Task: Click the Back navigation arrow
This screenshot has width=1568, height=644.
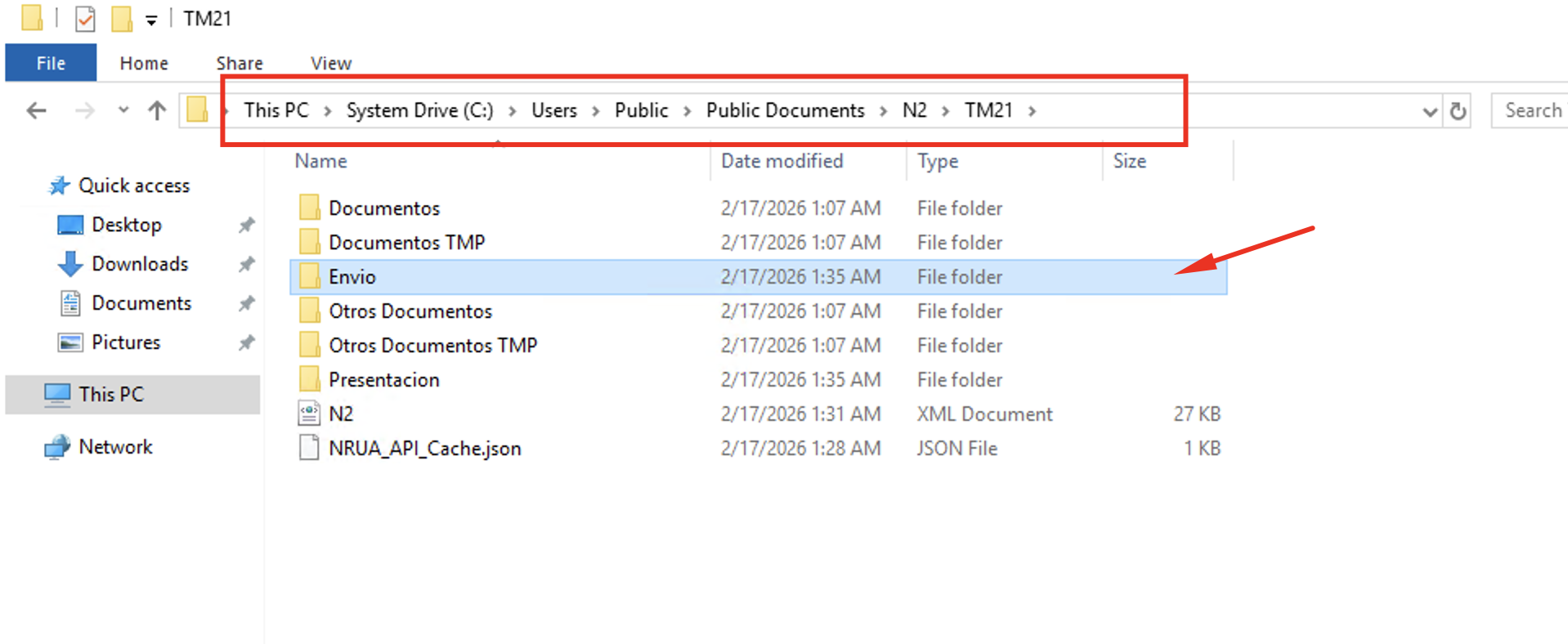Action: pos(37,110)
